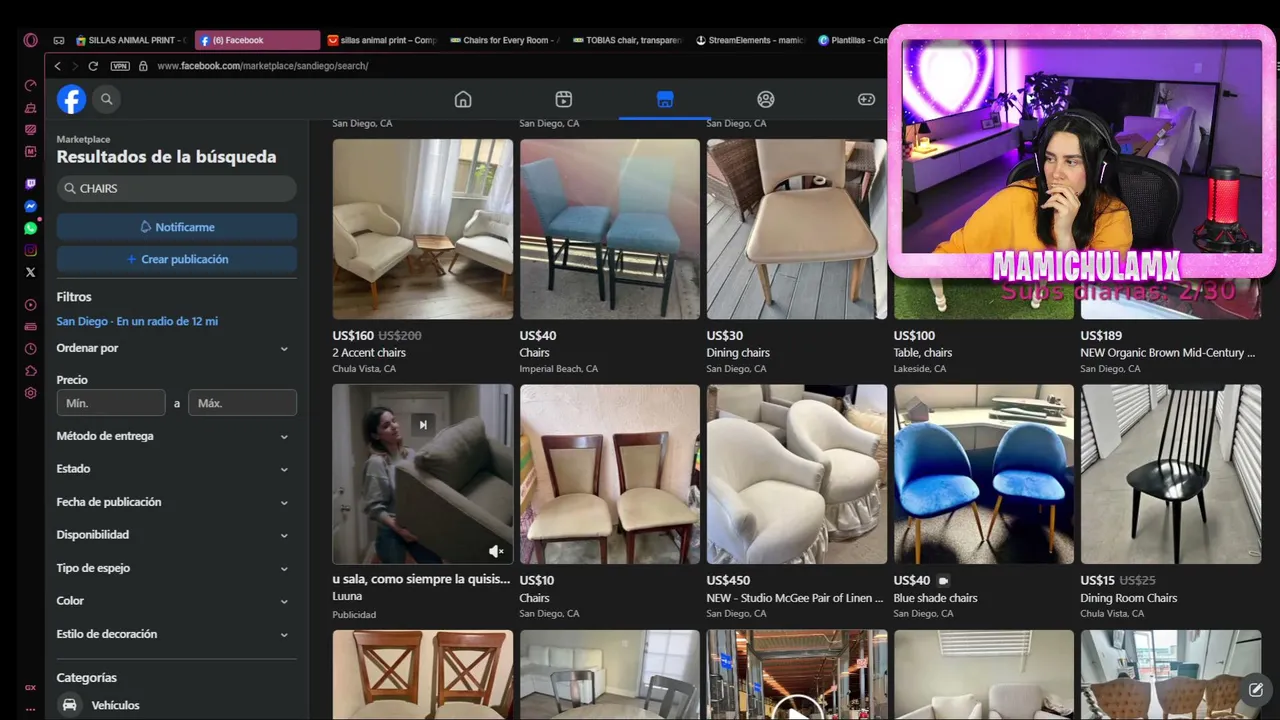This screenshot has width=1280, height=720.
Task: Click the browser address bar URL
Action: (x=263, y=66)
